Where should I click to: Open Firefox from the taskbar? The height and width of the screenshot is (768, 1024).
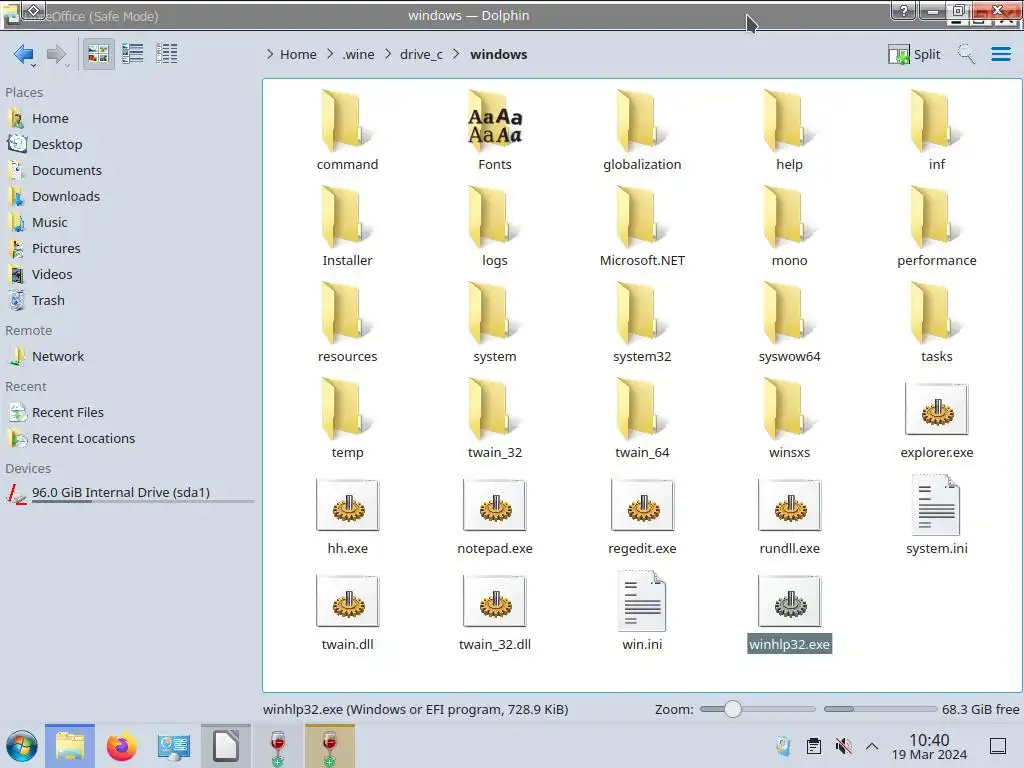[x=121, y=746]
